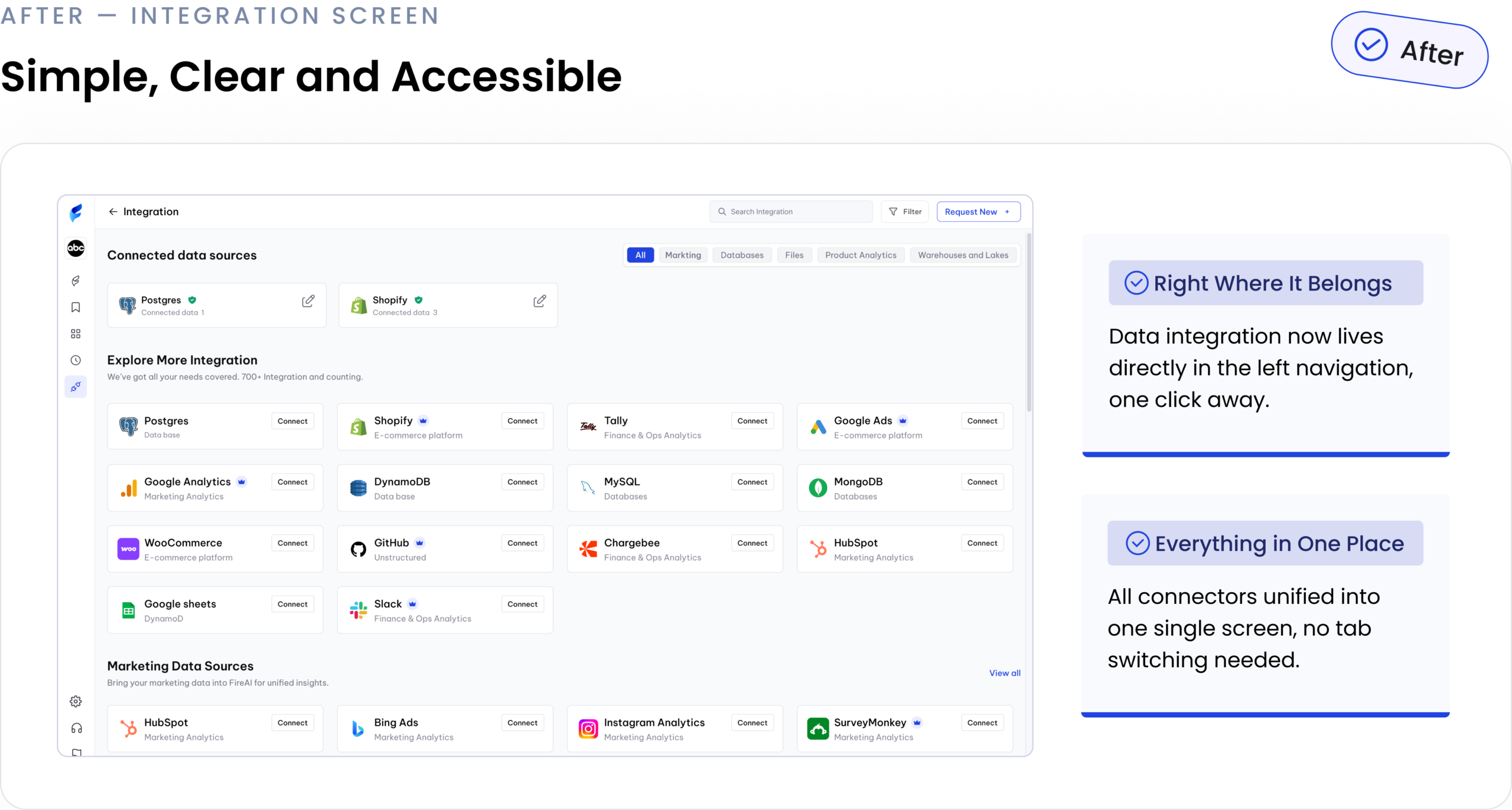Click the abc workspace avatar

[76, 248]
